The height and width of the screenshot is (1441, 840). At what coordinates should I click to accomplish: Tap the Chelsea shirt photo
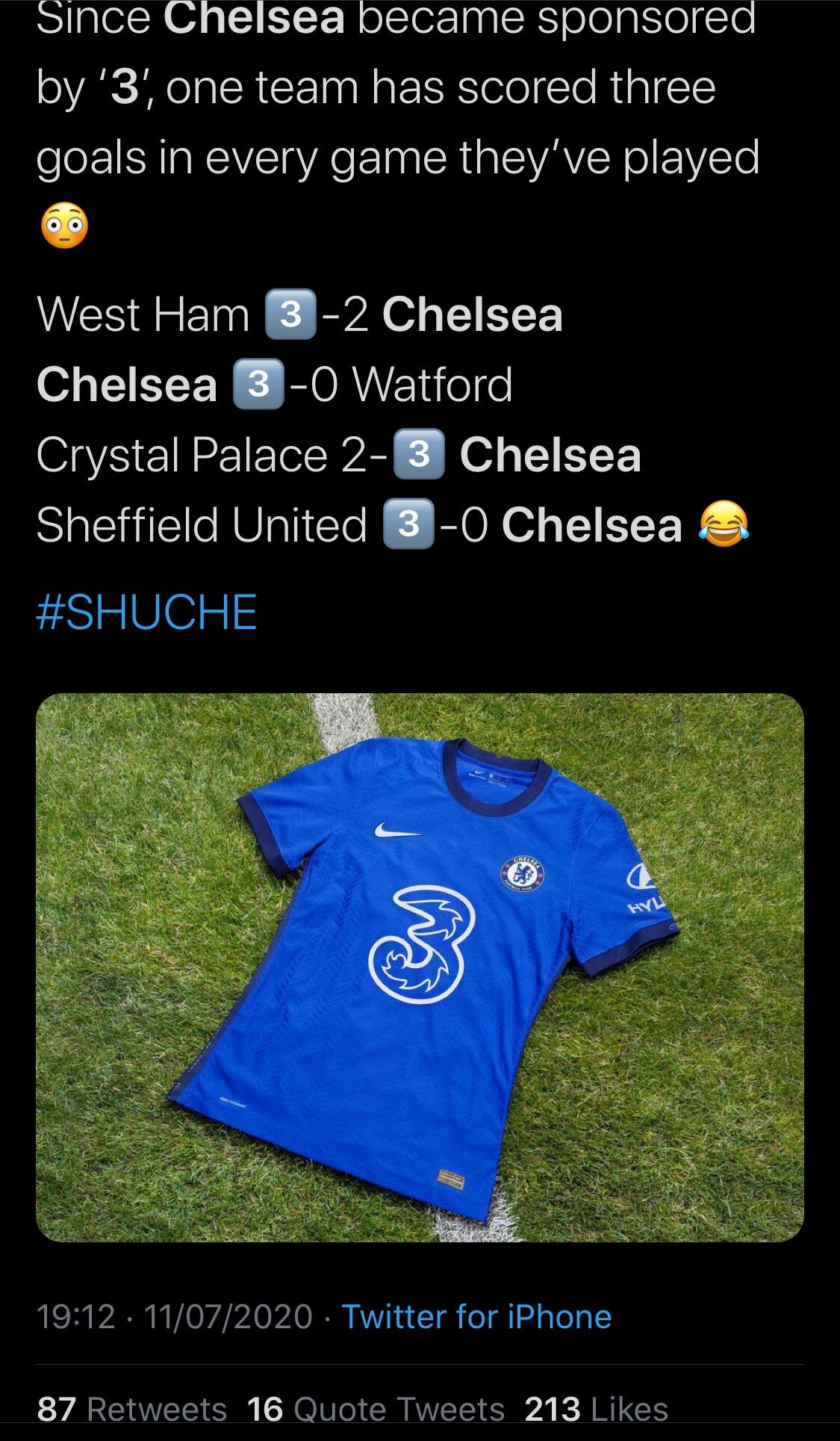click(420, 967)
